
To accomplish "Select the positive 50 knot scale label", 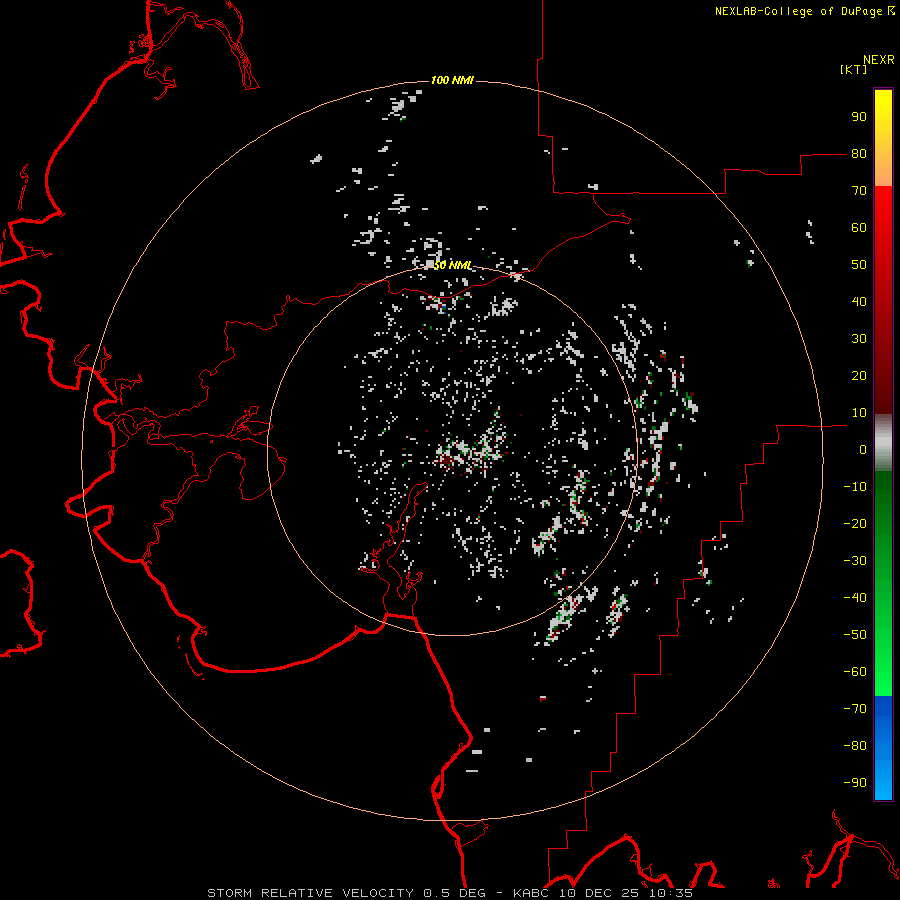I will pyautogui.click(x=859, y=265).
